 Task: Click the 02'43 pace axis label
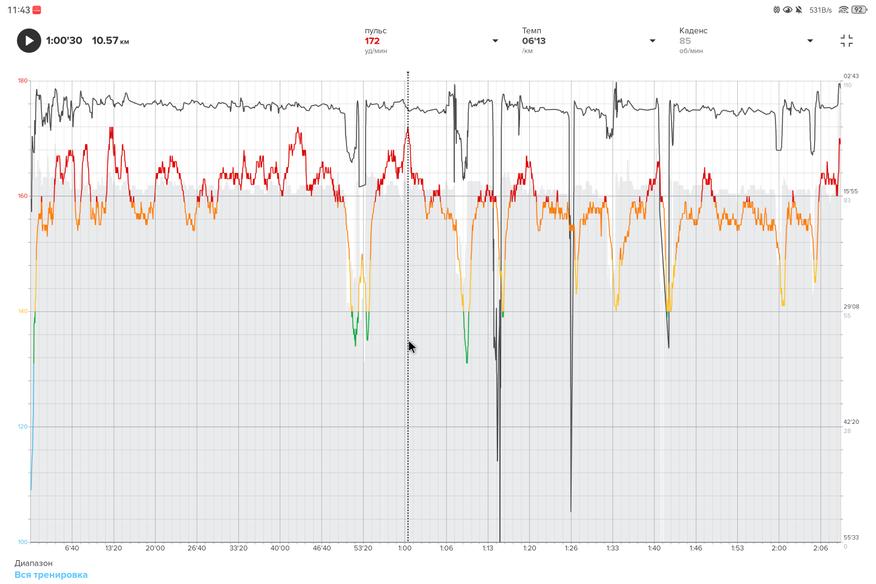point(851,76)
